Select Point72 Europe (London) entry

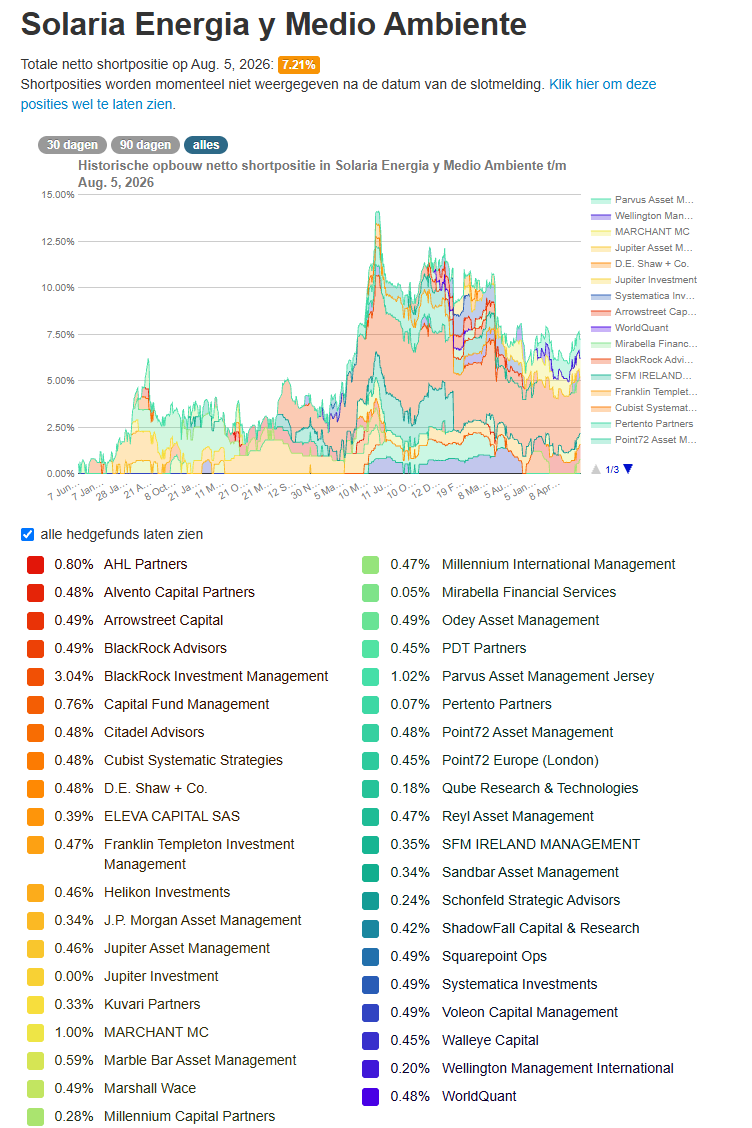tap(520, 761)
